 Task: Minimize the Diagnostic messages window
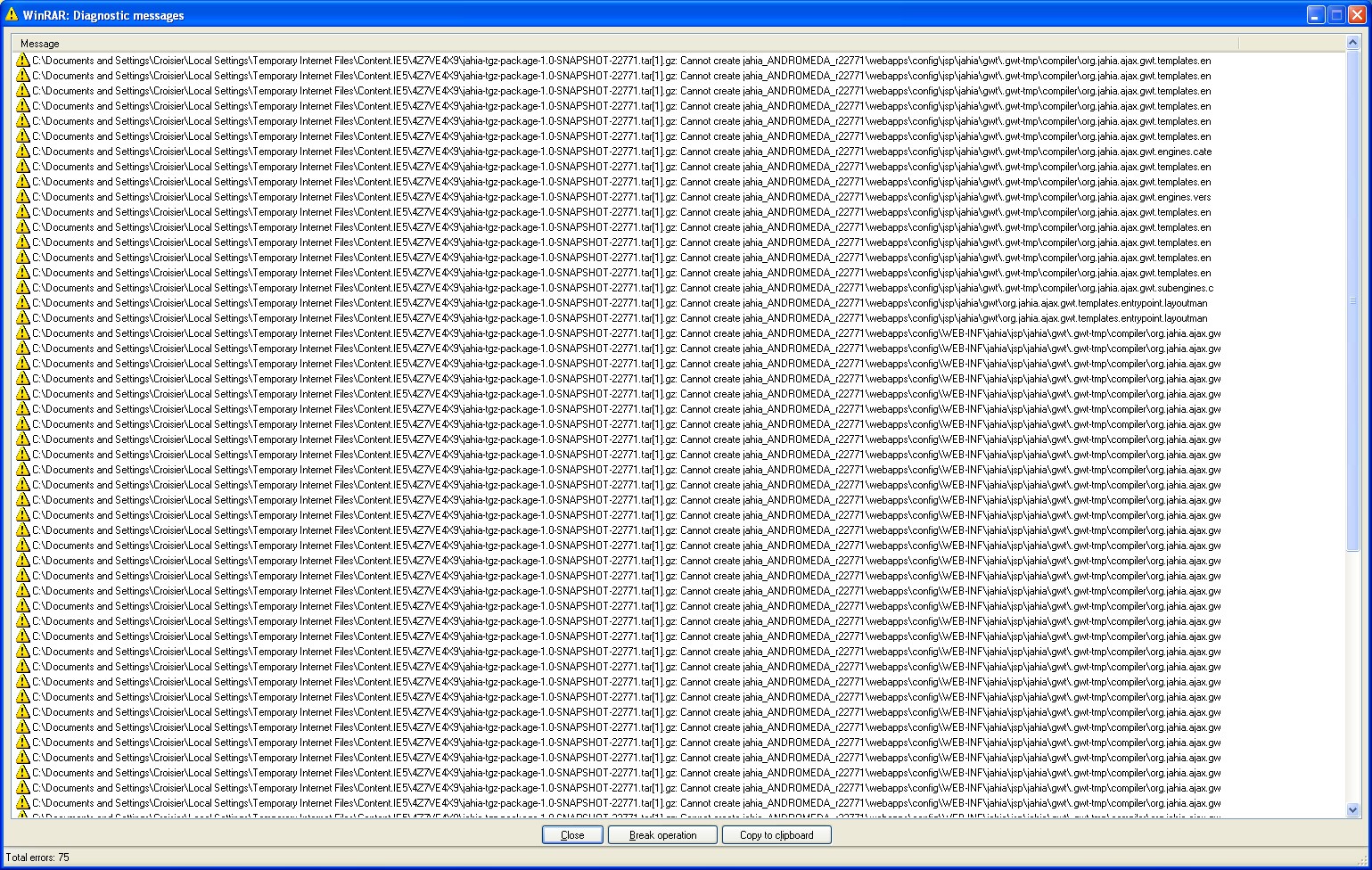point(1316,14)
